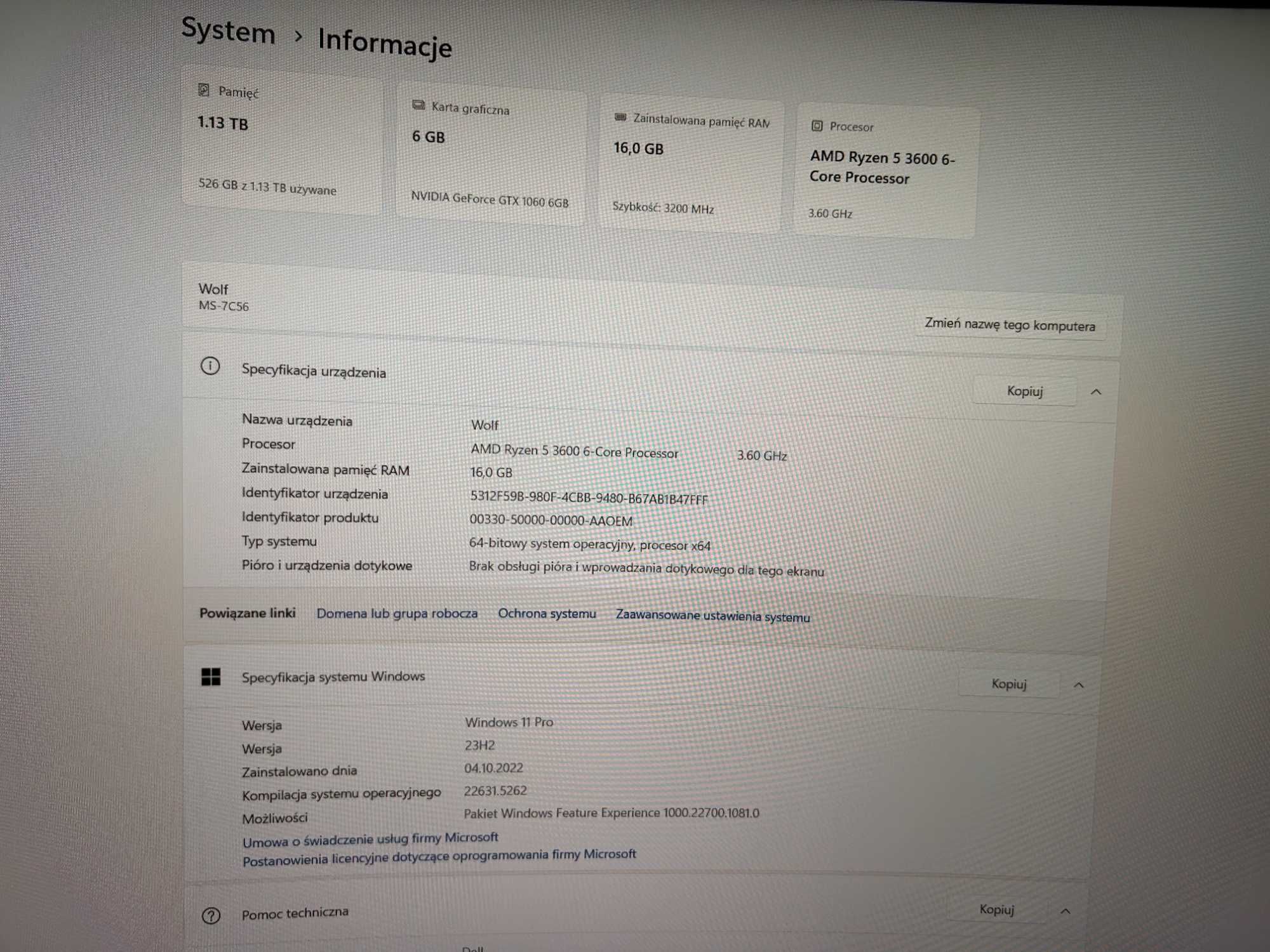Click the Powiązane linki label
The image size is (1270, 952).
(248, 612)
